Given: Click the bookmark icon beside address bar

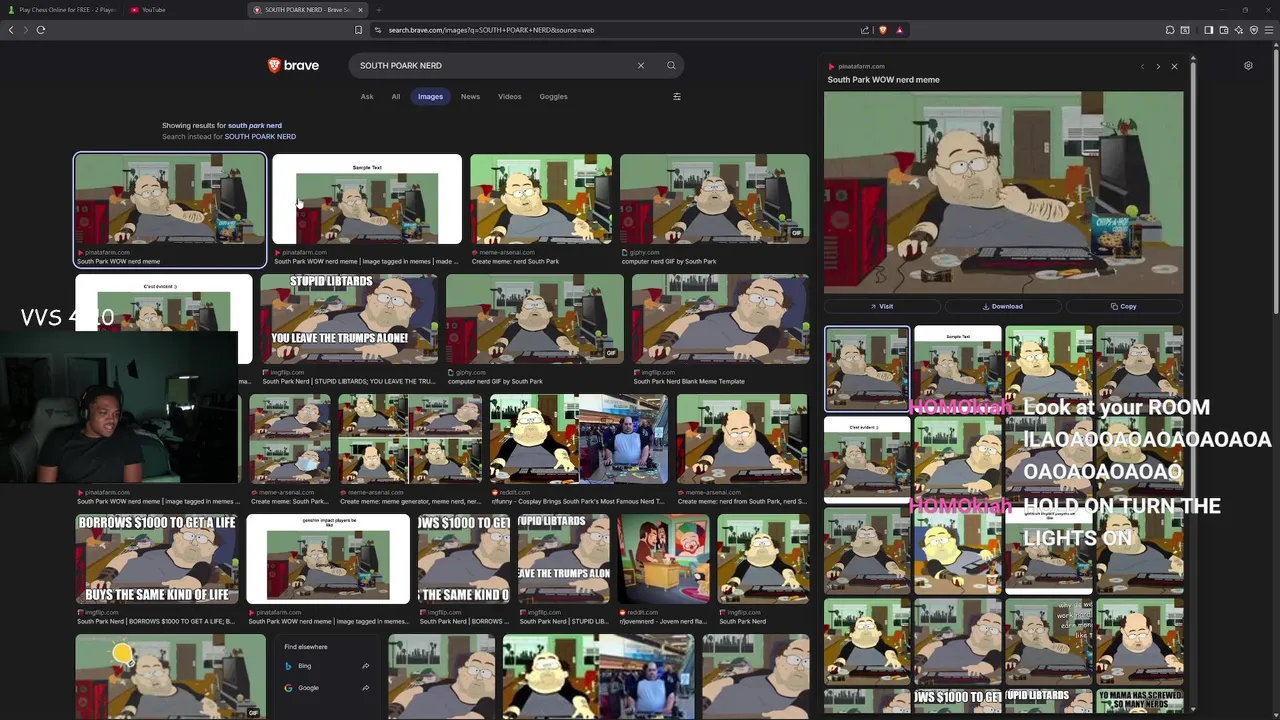Looking at the screenshot, I should [x=358, y=30].
